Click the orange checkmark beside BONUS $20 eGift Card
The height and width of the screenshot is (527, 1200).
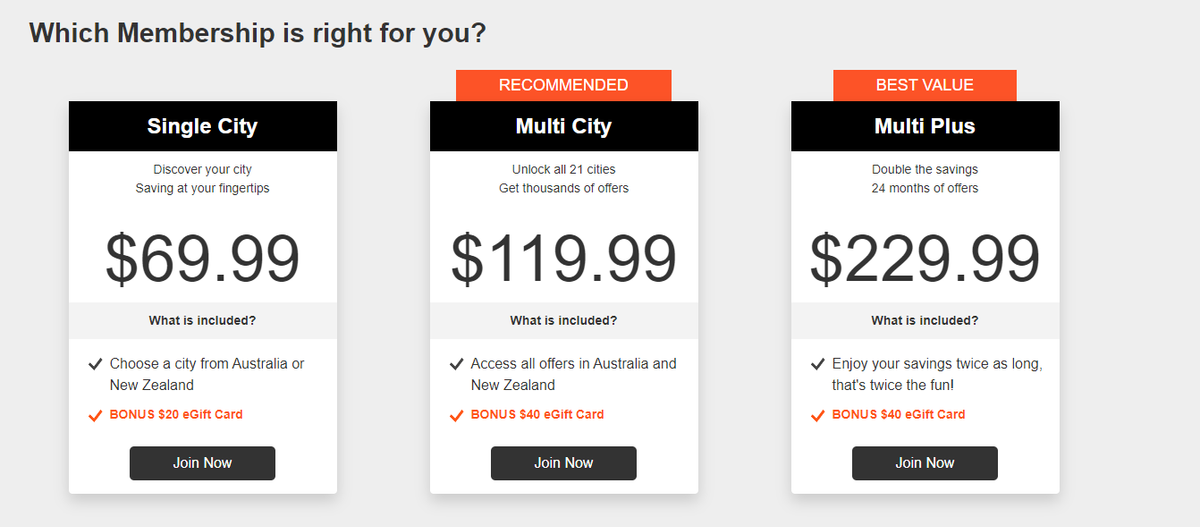coord(95,415)
